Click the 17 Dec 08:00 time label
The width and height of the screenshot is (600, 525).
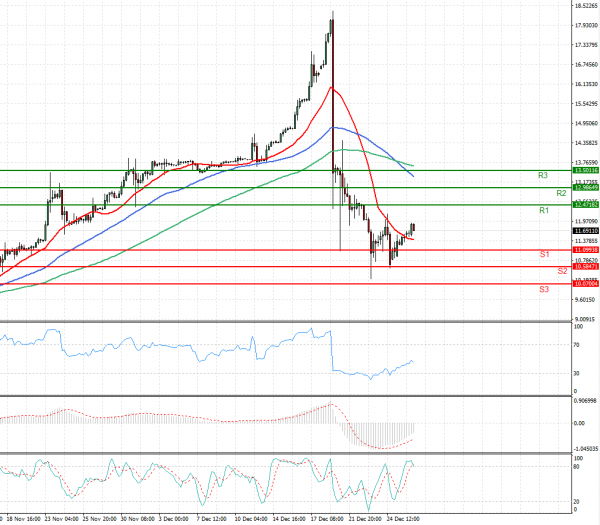click(327, 519)
